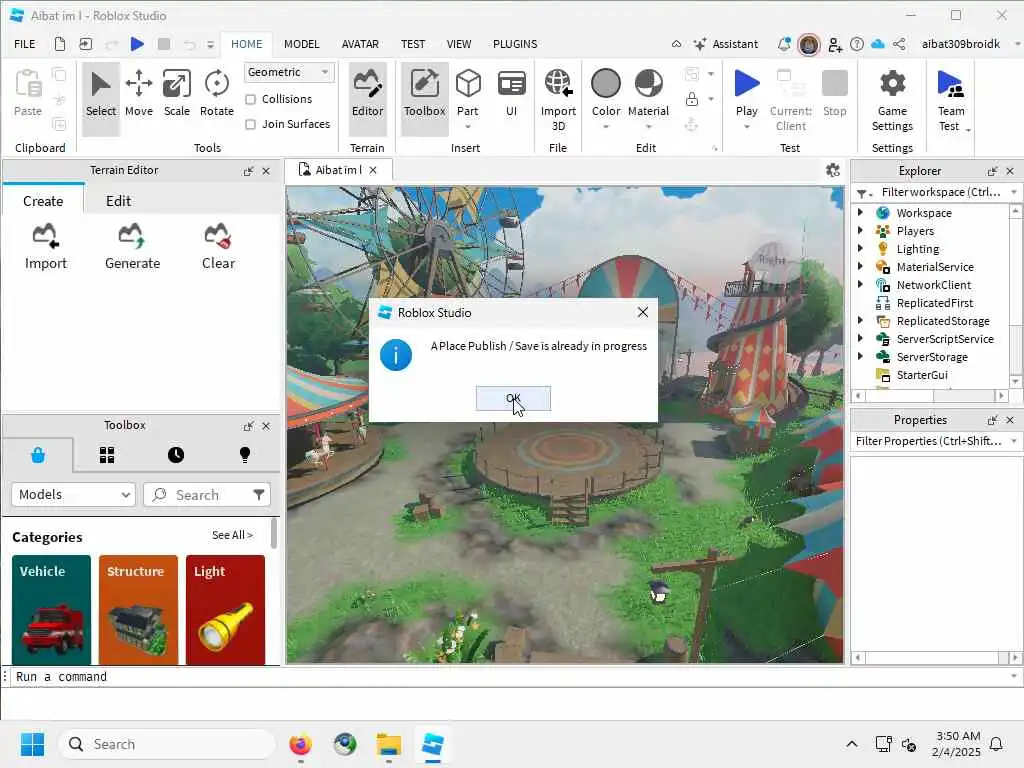Open Game Settings

coord(892,99)
